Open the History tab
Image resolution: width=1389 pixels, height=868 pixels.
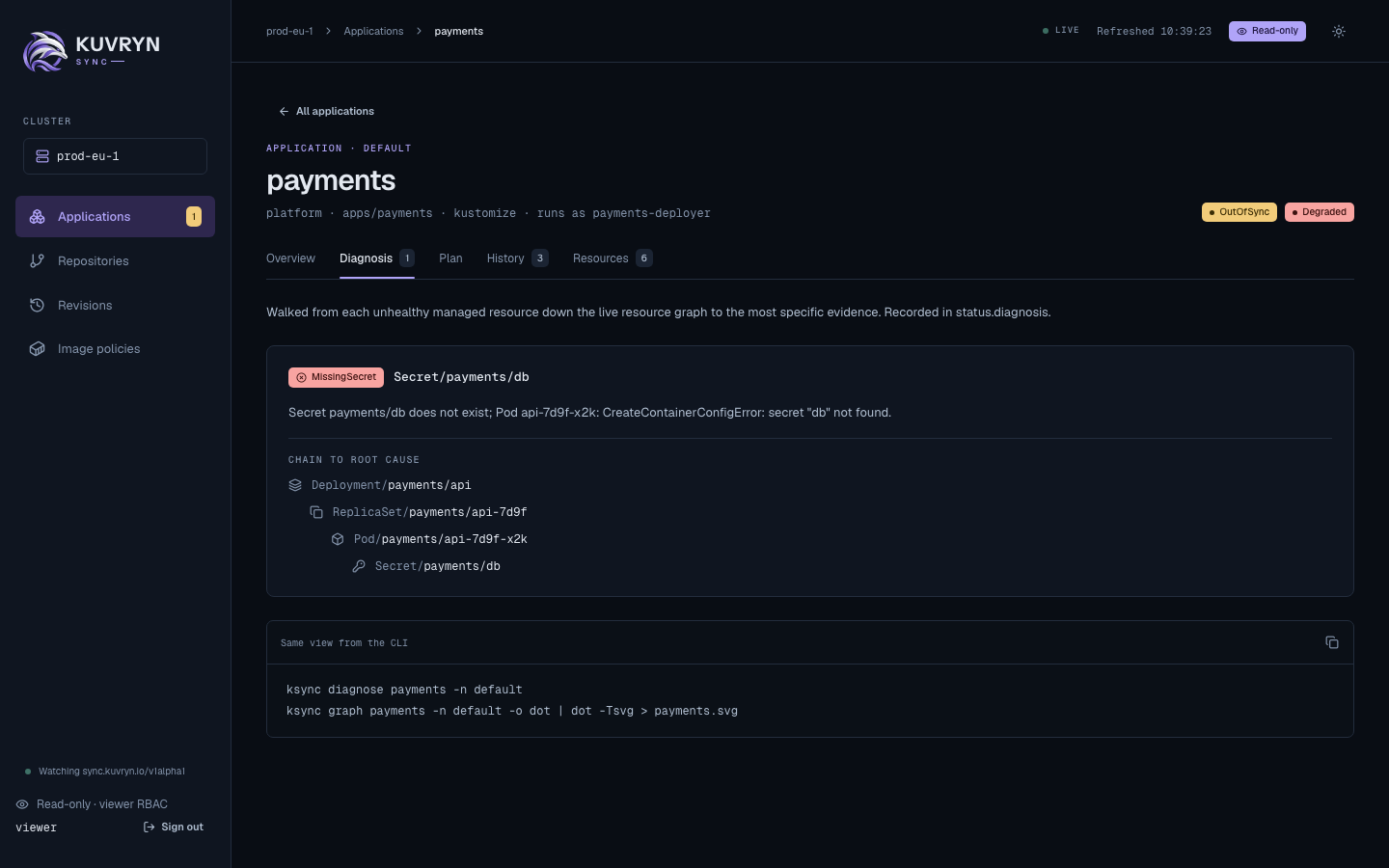pyautogui.click(x=518, y=258)
